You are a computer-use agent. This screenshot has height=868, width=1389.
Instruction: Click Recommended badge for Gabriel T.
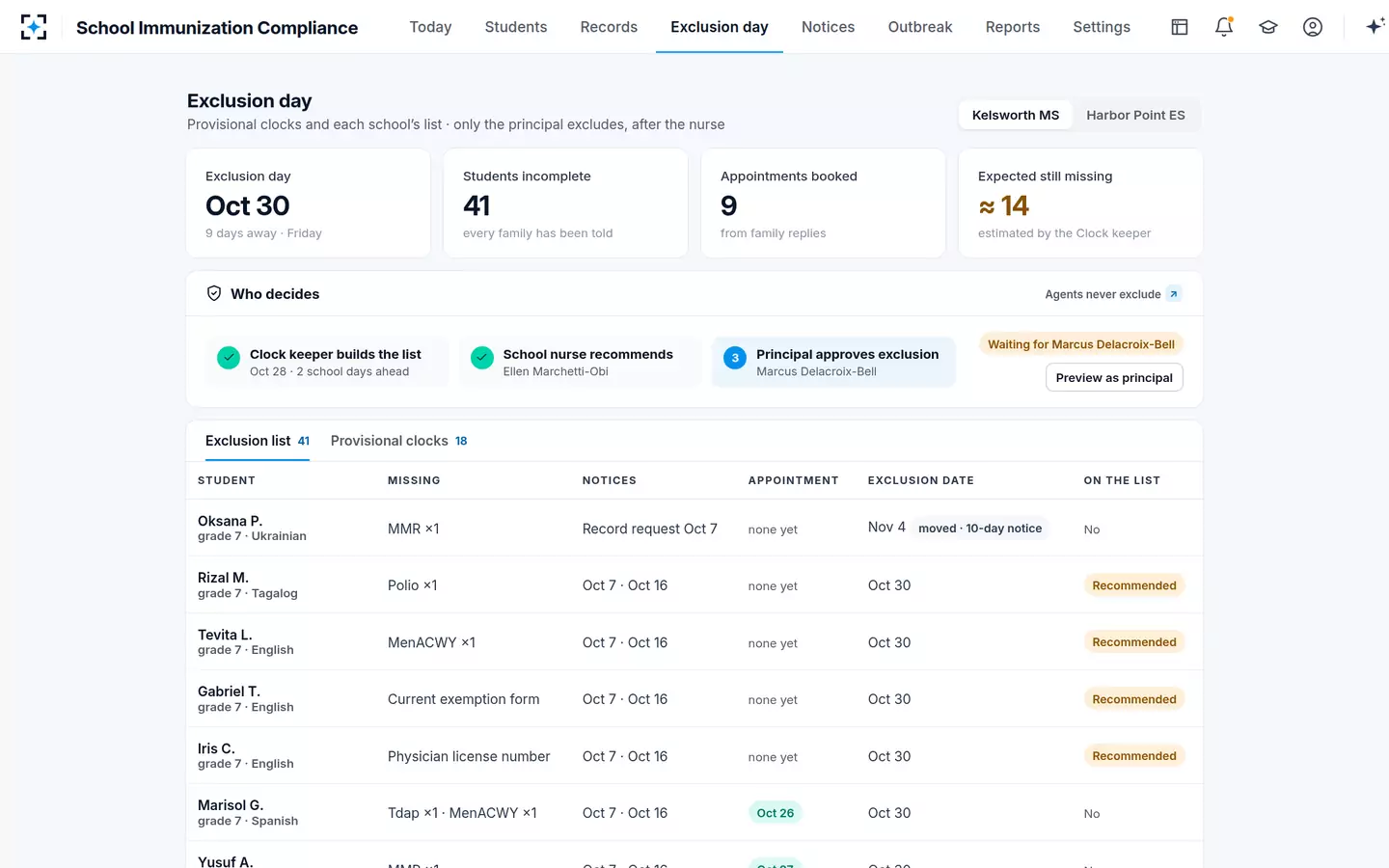coord(1134,699)
